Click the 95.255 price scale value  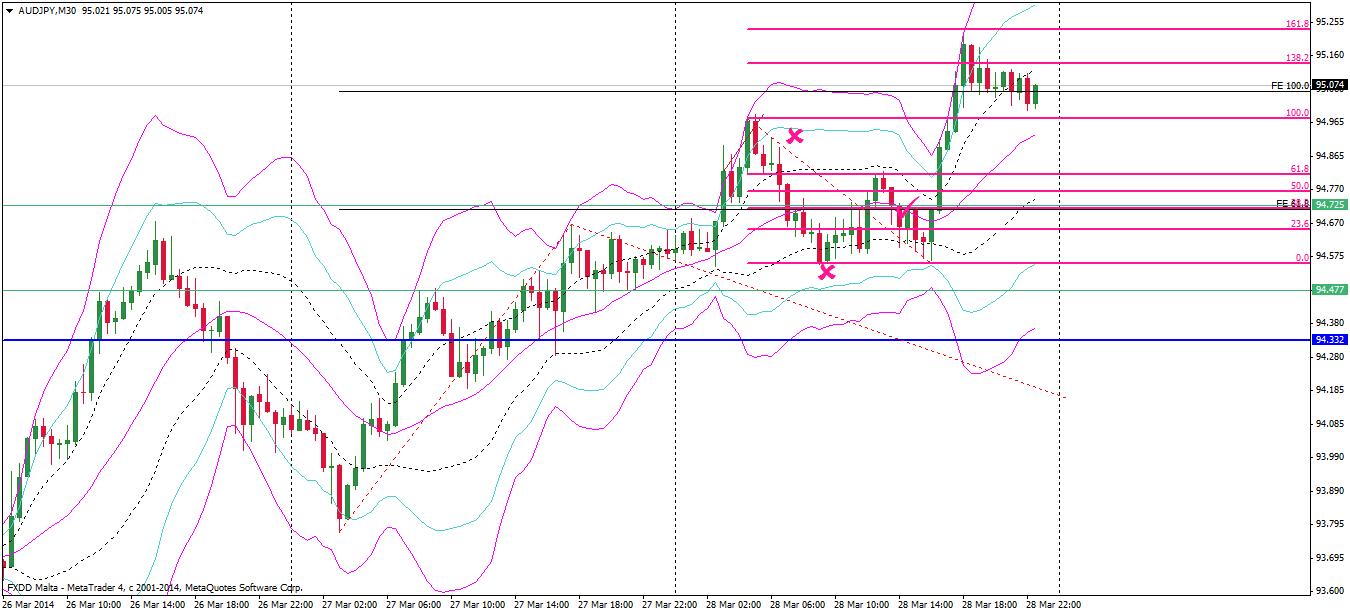coord(1330,21)
